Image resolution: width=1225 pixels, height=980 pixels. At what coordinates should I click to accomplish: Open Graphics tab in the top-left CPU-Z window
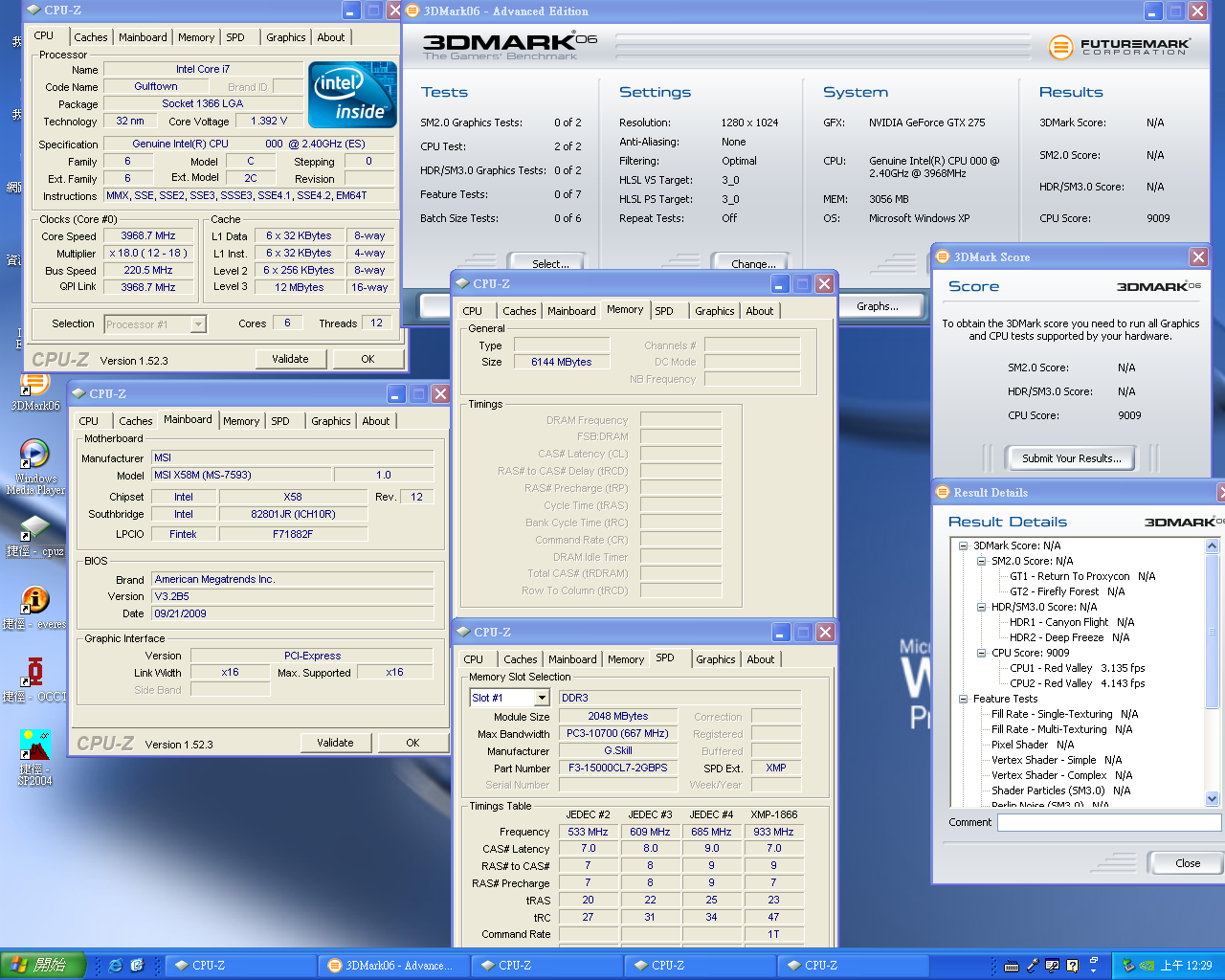[286, 37]
